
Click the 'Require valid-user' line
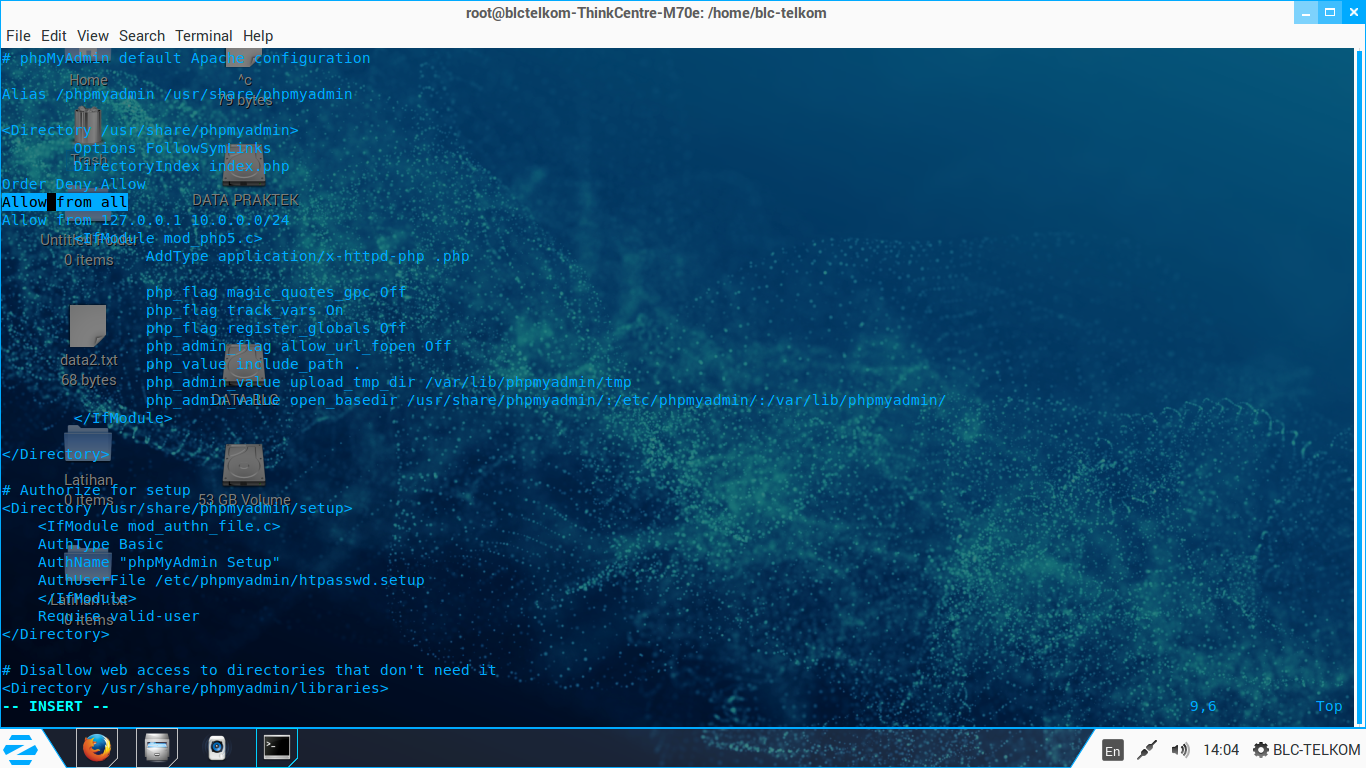(x=119, y=616)
